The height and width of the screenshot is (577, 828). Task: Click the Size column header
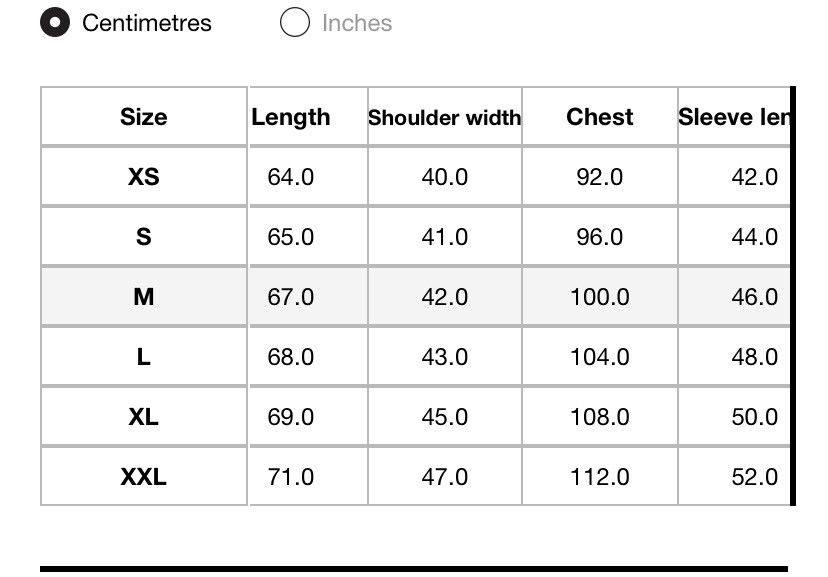pos(144,117)
